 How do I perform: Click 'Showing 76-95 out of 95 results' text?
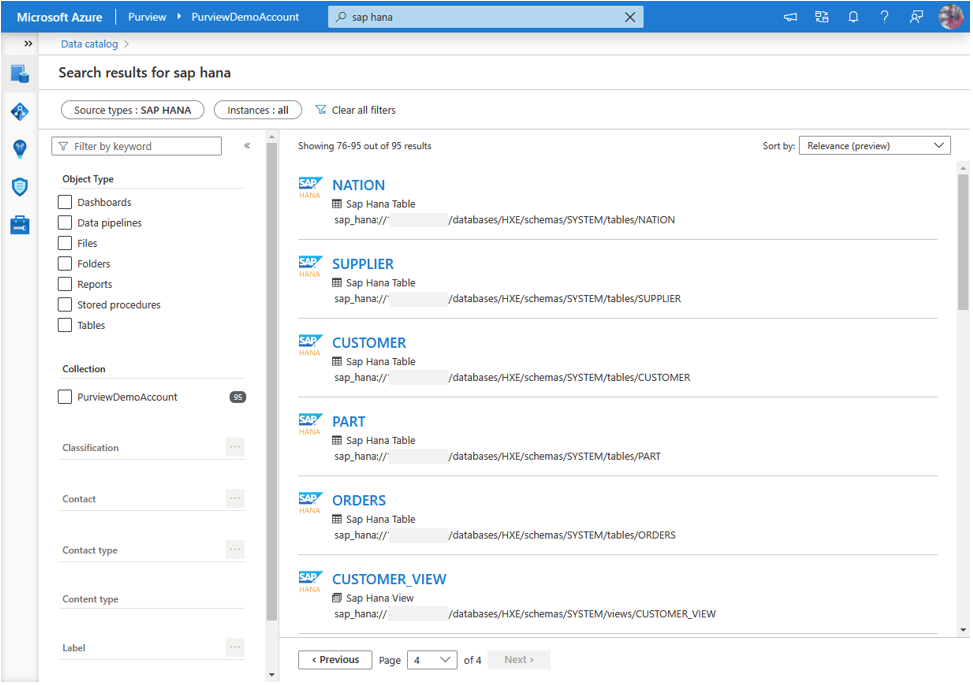click(364, 146)
